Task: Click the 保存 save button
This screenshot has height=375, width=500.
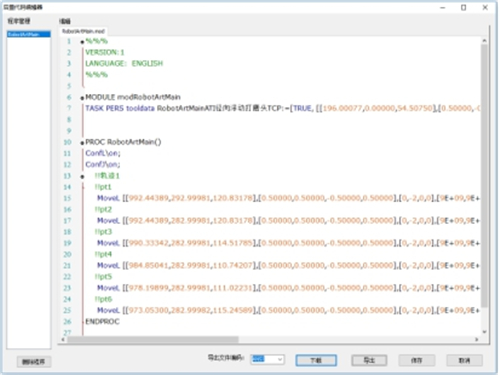Action: [x=417, y=360]
